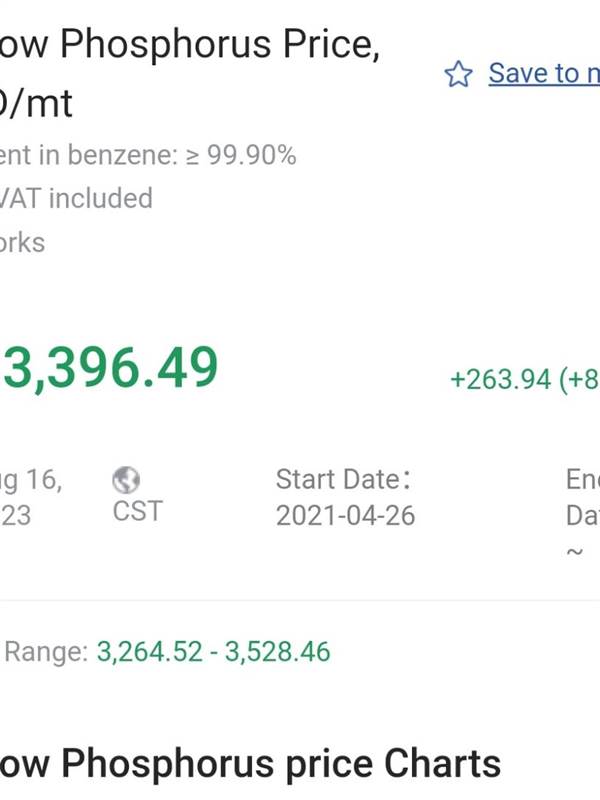This screenshot has height=800, width=600.
Task: Click the Phosphorus price Charts heading
Action: coord(250,764)
